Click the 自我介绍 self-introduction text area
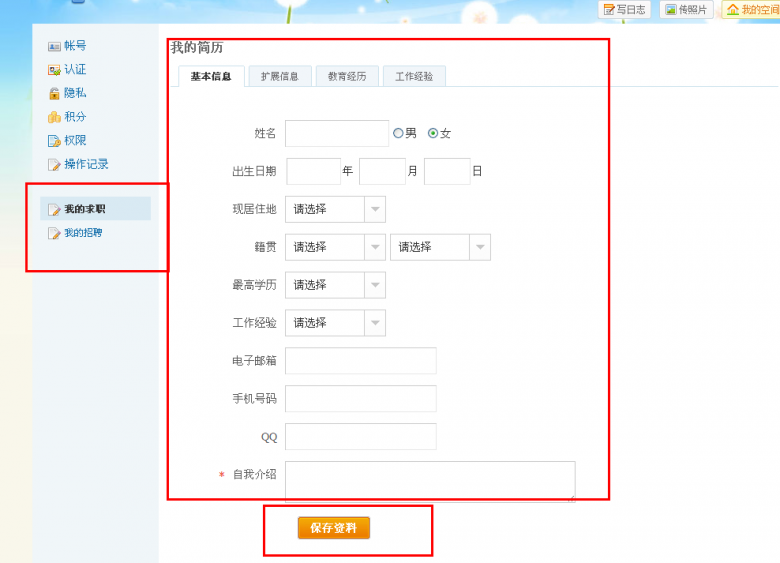The width and height of the screenshot is (780, 563). pos(430,480)
